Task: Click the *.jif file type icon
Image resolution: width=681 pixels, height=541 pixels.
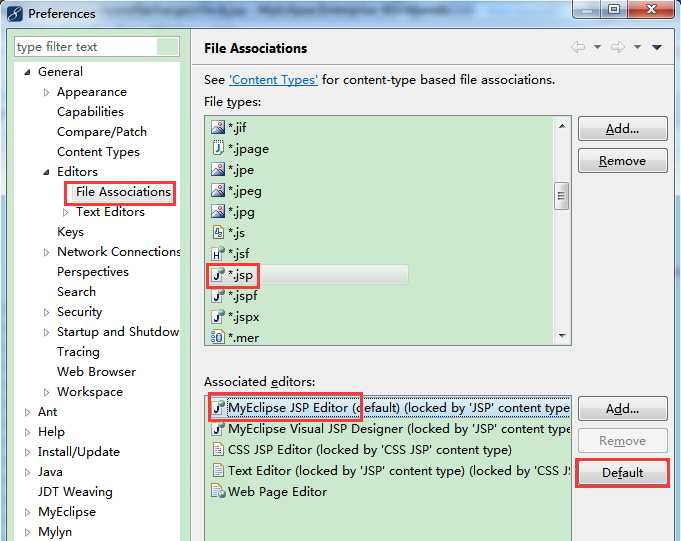Action: pyautogui.click(x=218, y=127)
